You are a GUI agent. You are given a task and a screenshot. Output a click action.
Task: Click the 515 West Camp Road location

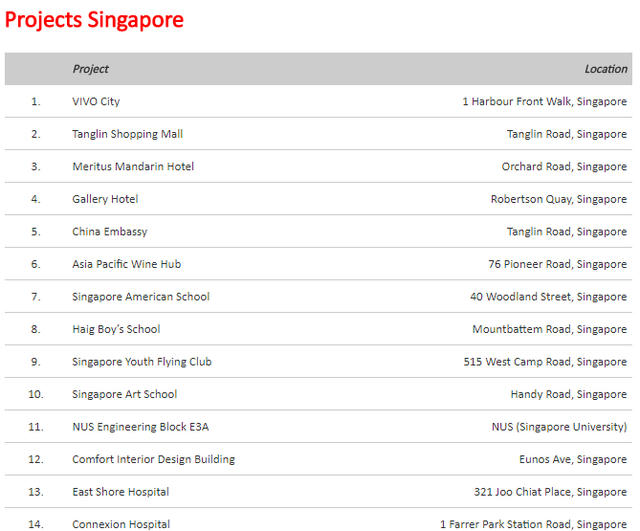[x=545, y=362]
